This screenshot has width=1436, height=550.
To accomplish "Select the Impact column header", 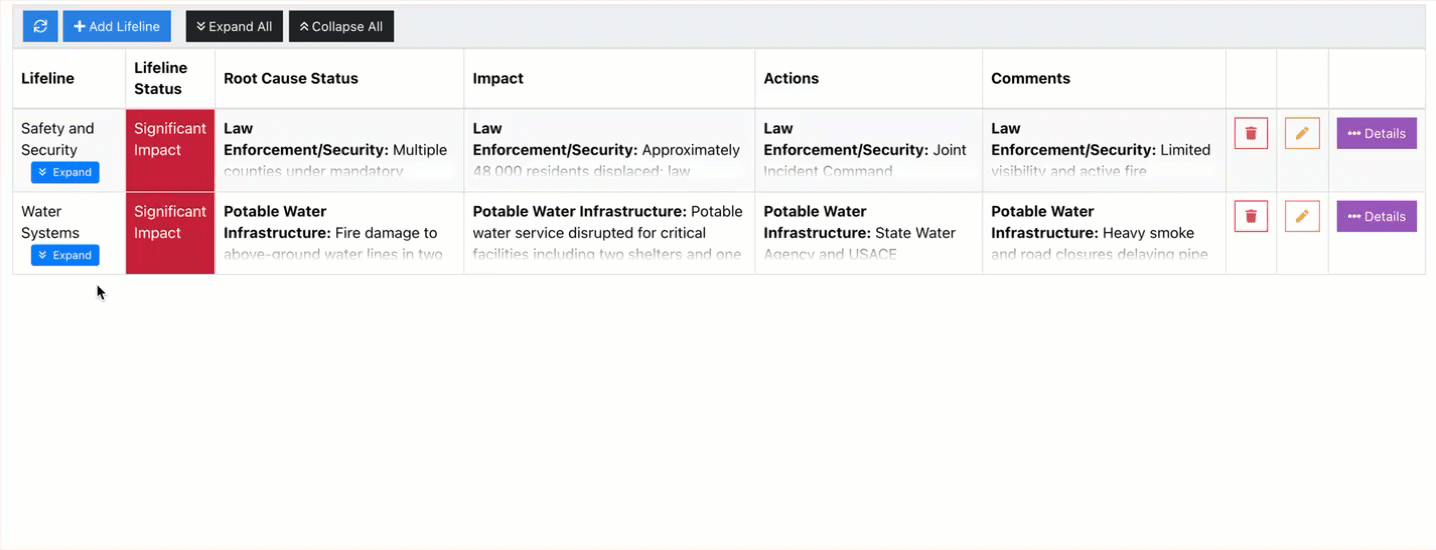I will tap(498, 79).
